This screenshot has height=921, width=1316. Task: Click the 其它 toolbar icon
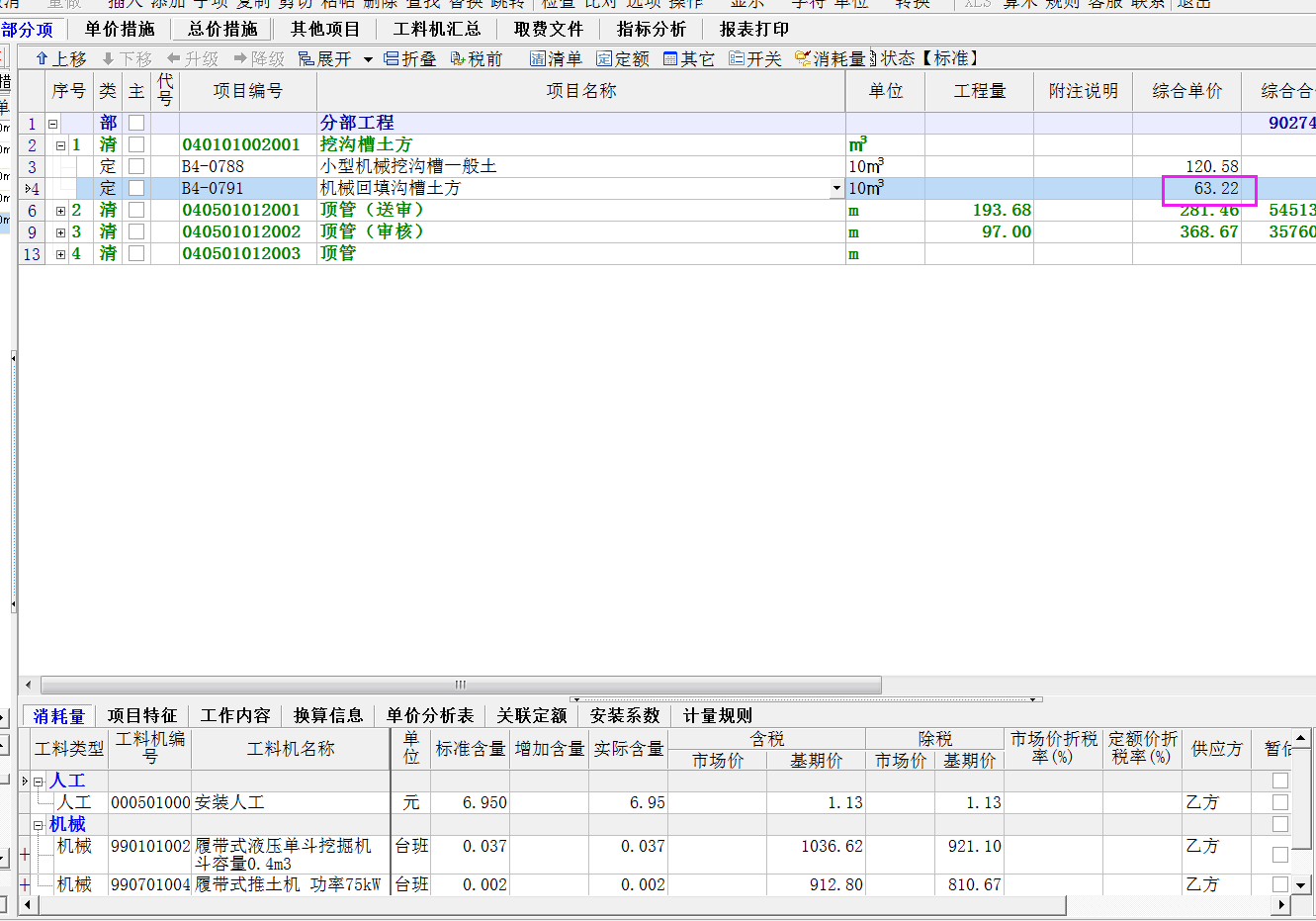pyautogui.click(x=670, y=59)
